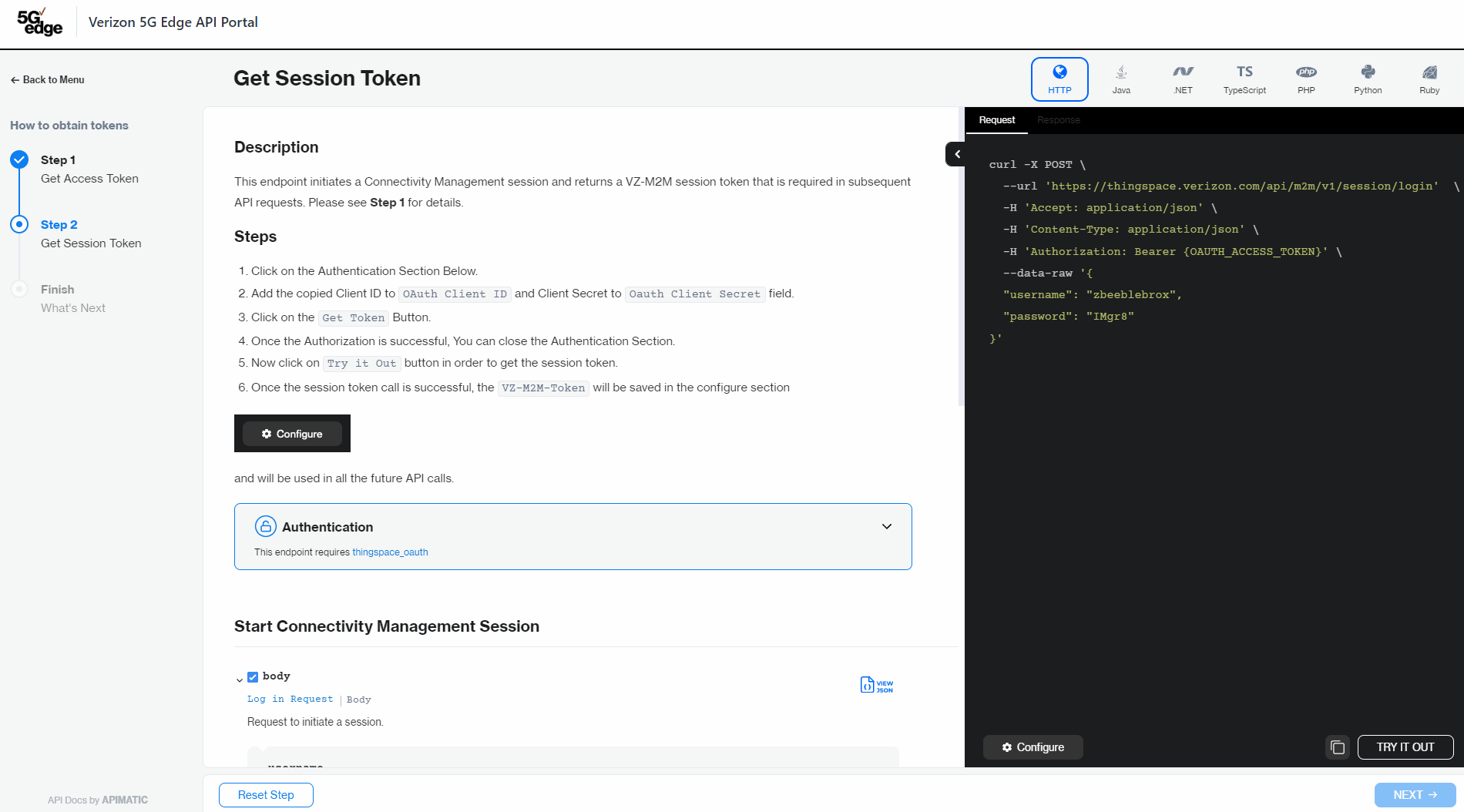
Task: Go Back to Menu
Action: [x=47, y=79]
